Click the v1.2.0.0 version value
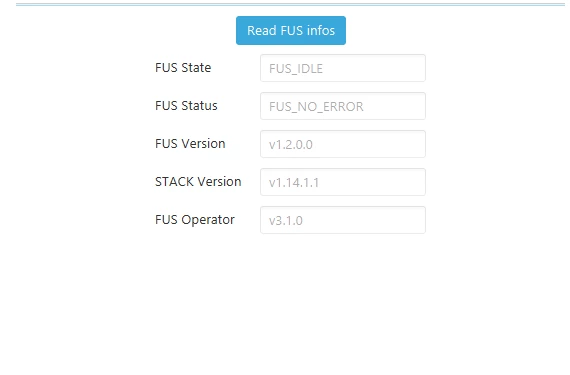 click(x=291, y=145)
